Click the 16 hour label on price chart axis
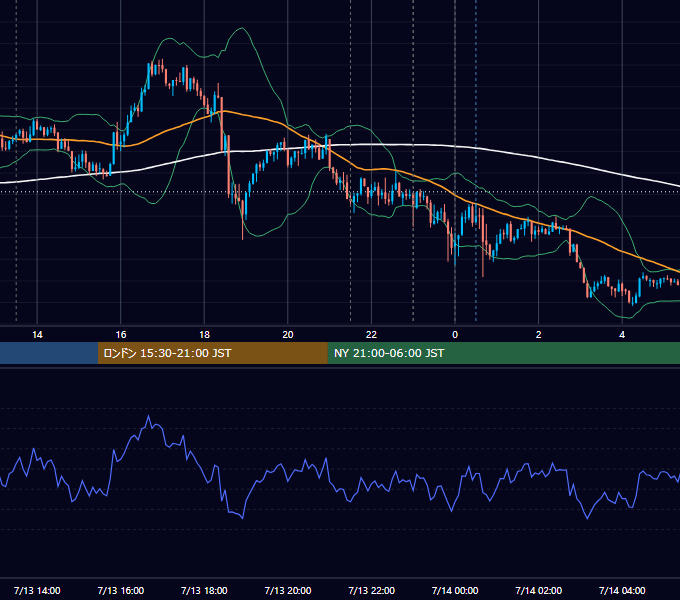Screen dimensions: 680x600 click(x=121, y=335)
